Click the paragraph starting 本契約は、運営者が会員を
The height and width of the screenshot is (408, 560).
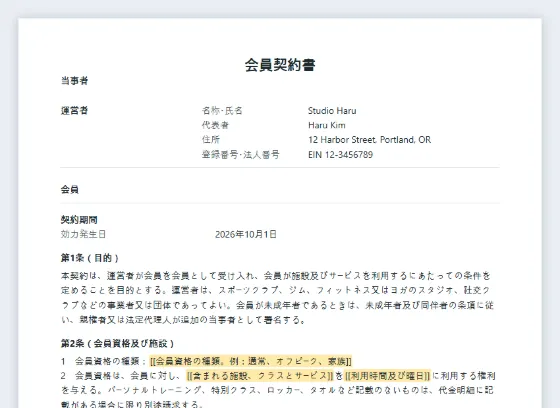pos(277,298)
